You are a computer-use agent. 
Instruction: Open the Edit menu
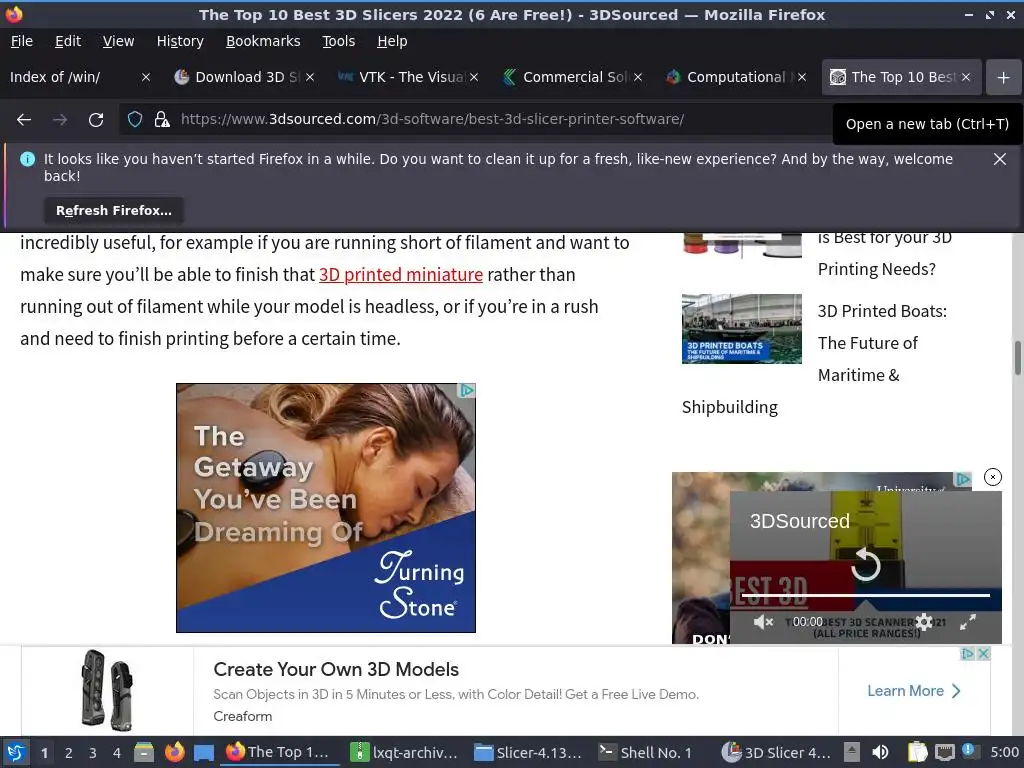[x=68, y=41]
